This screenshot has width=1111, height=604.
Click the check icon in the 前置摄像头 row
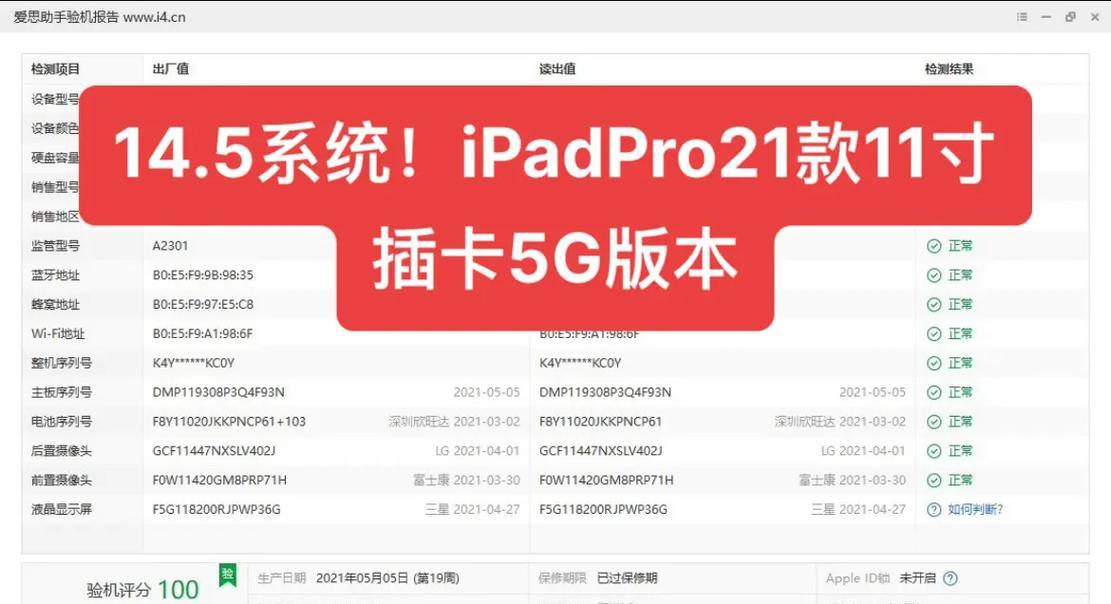934,480
